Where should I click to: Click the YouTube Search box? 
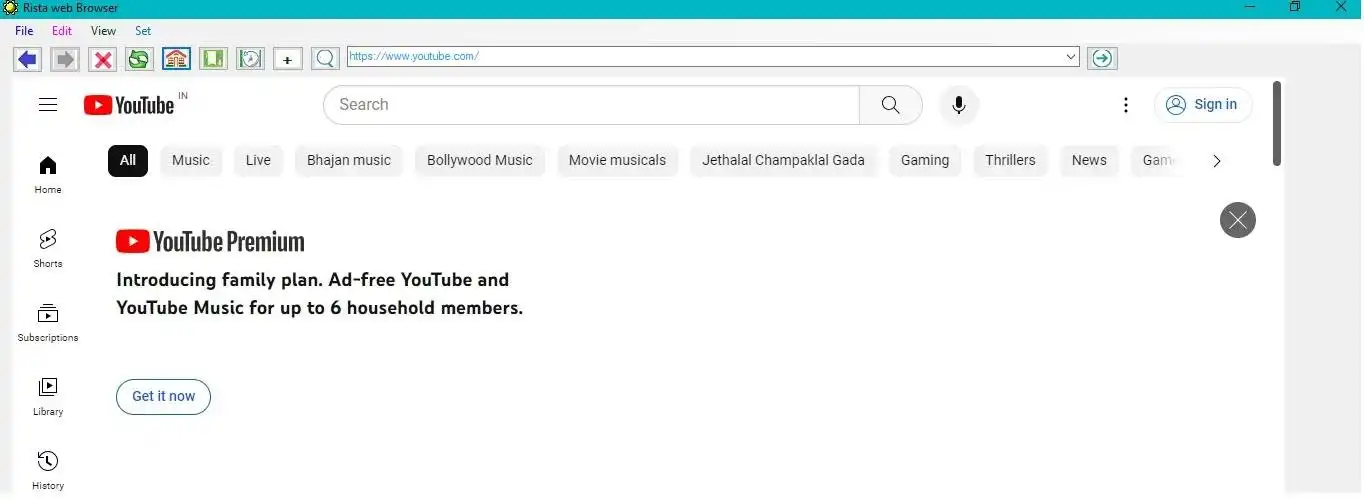coord(591,105)
